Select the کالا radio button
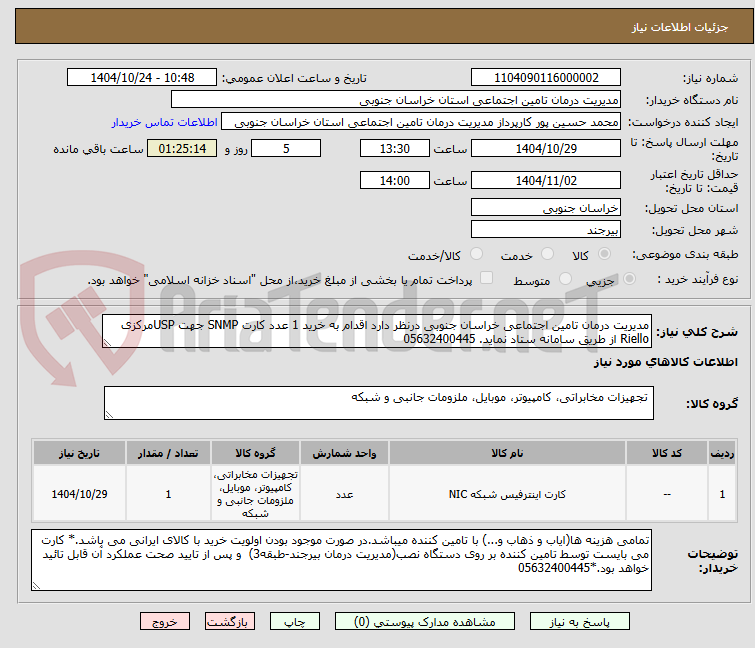755x648 pixels. [x=604, y=254]
